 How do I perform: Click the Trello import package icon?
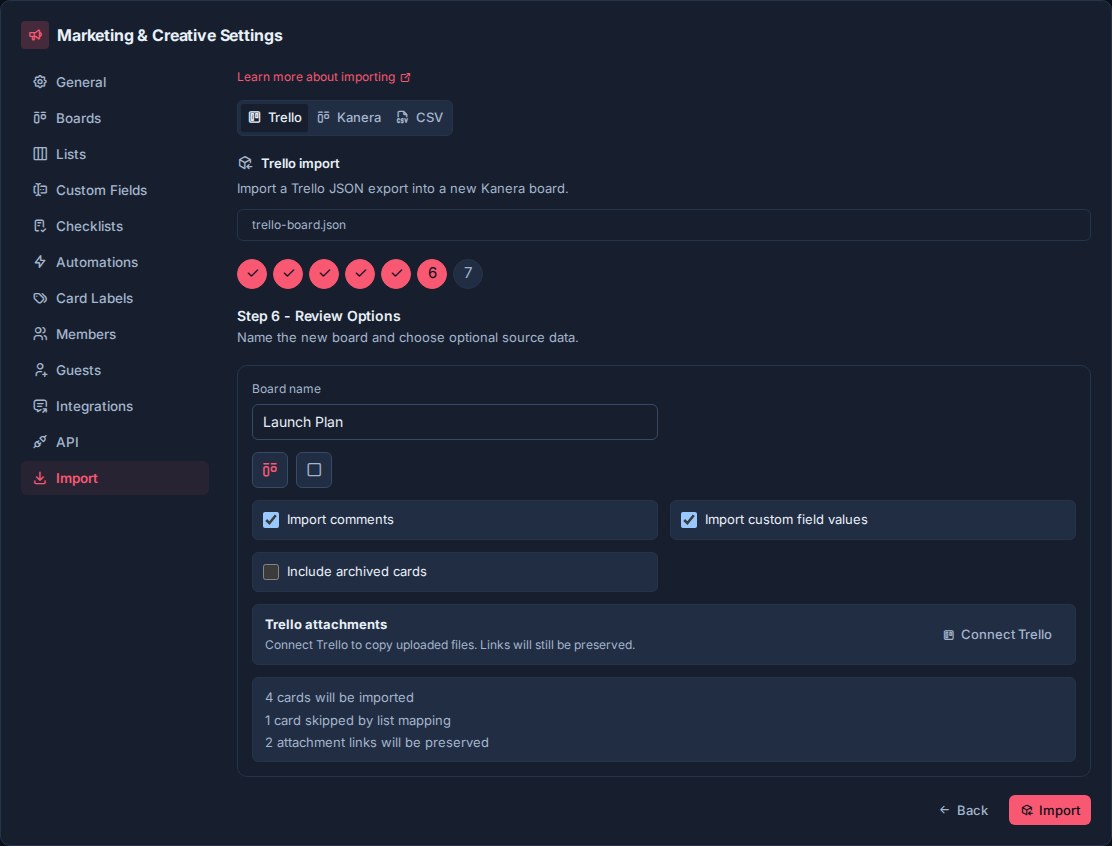pos(245,164)
